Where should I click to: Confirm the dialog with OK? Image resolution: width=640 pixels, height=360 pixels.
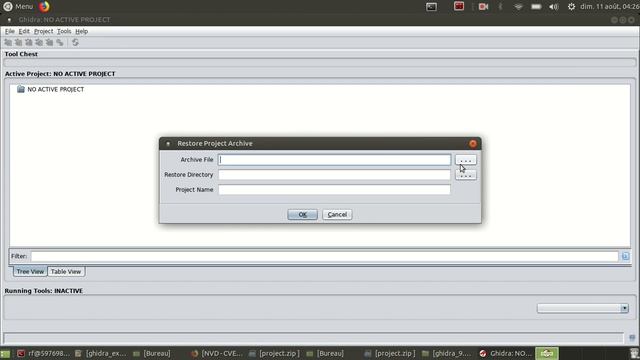click(x=302, y=214)
